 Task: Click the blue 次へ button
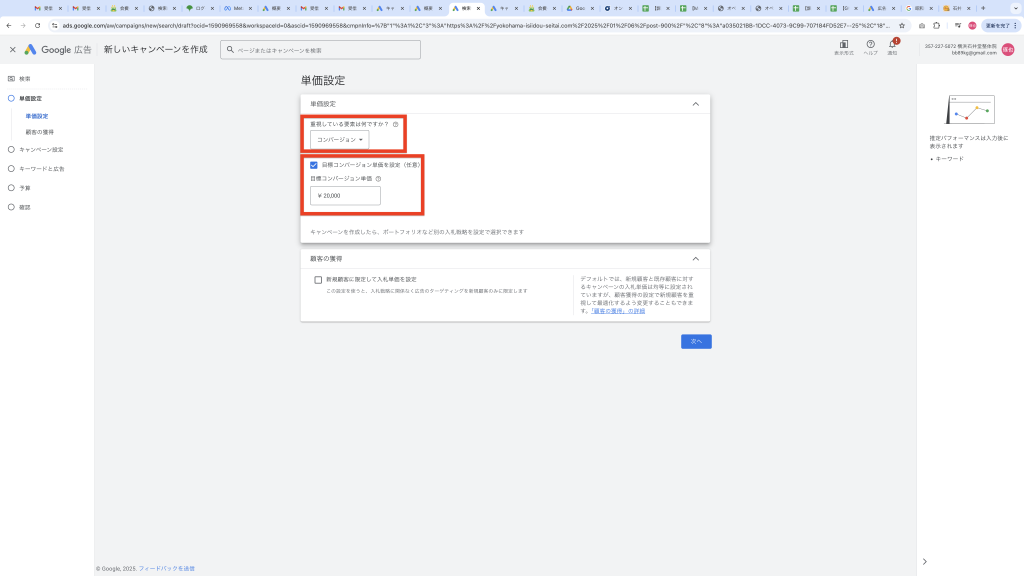[696, 341]
